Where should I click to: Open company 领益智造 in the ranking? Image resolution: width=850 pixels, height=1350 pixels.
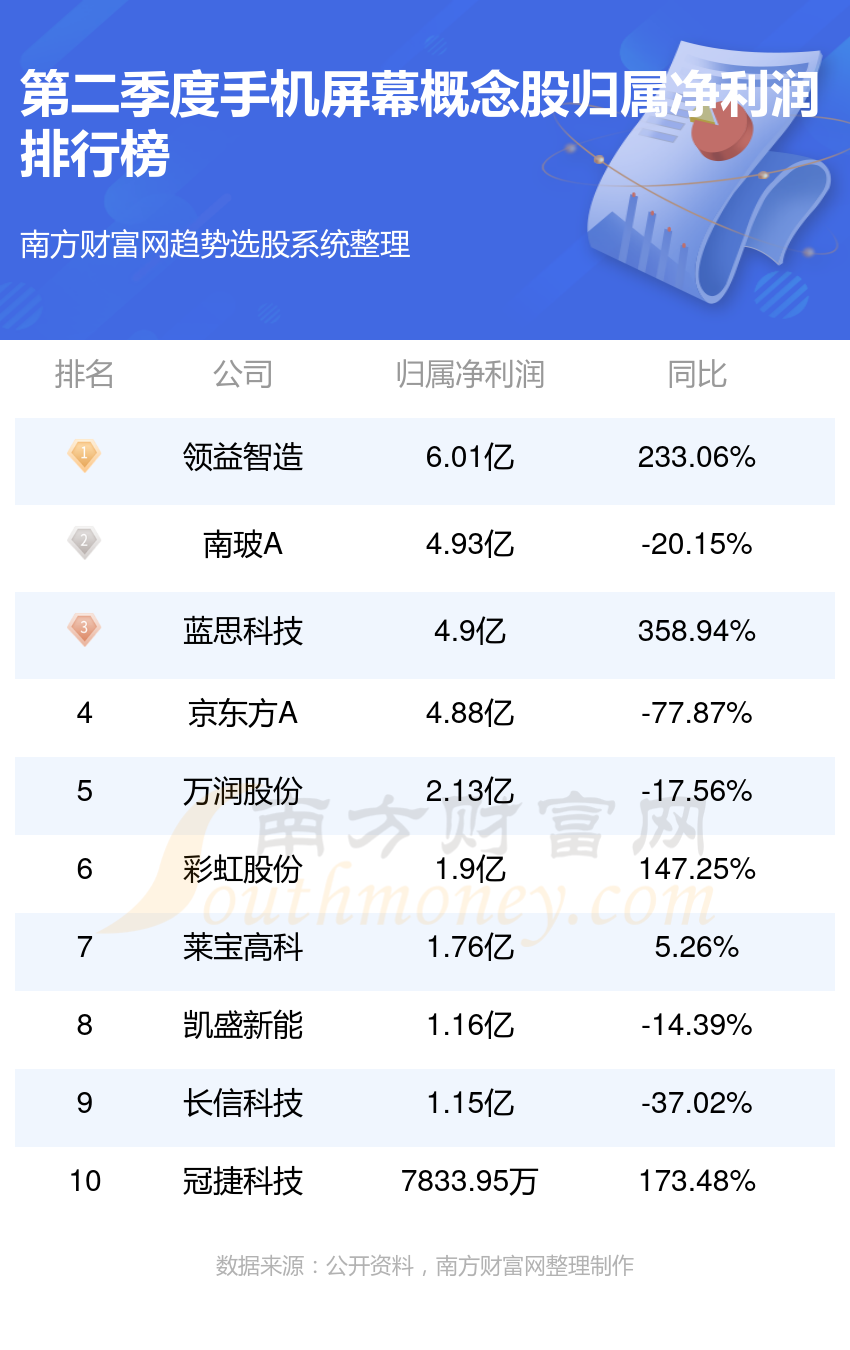pyautogui.click(x=243, y=458)
